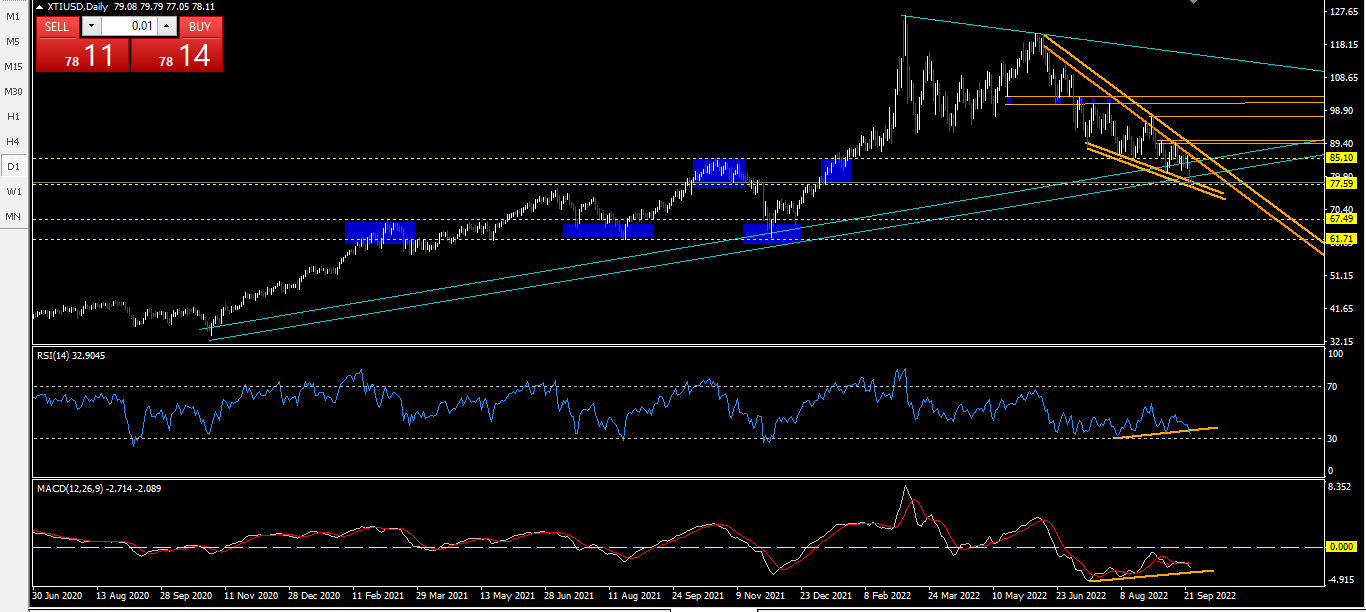The height and width of the screenshot is (612, 1366).
Task: Select the 67.49 horizontal level label
Action: point(1341,219)
